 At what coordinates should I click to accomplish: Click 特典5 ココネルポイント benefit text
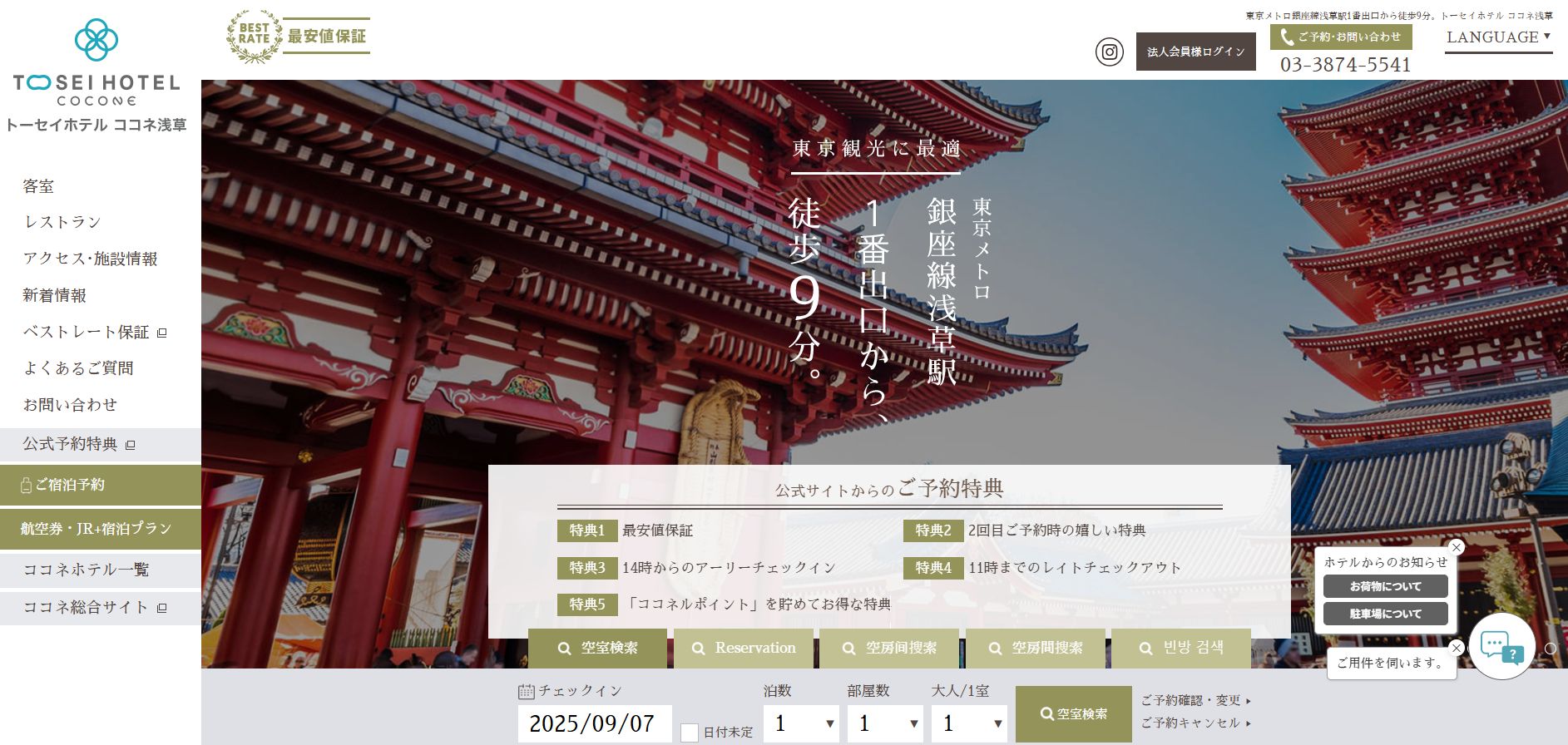tap(757, 604)
